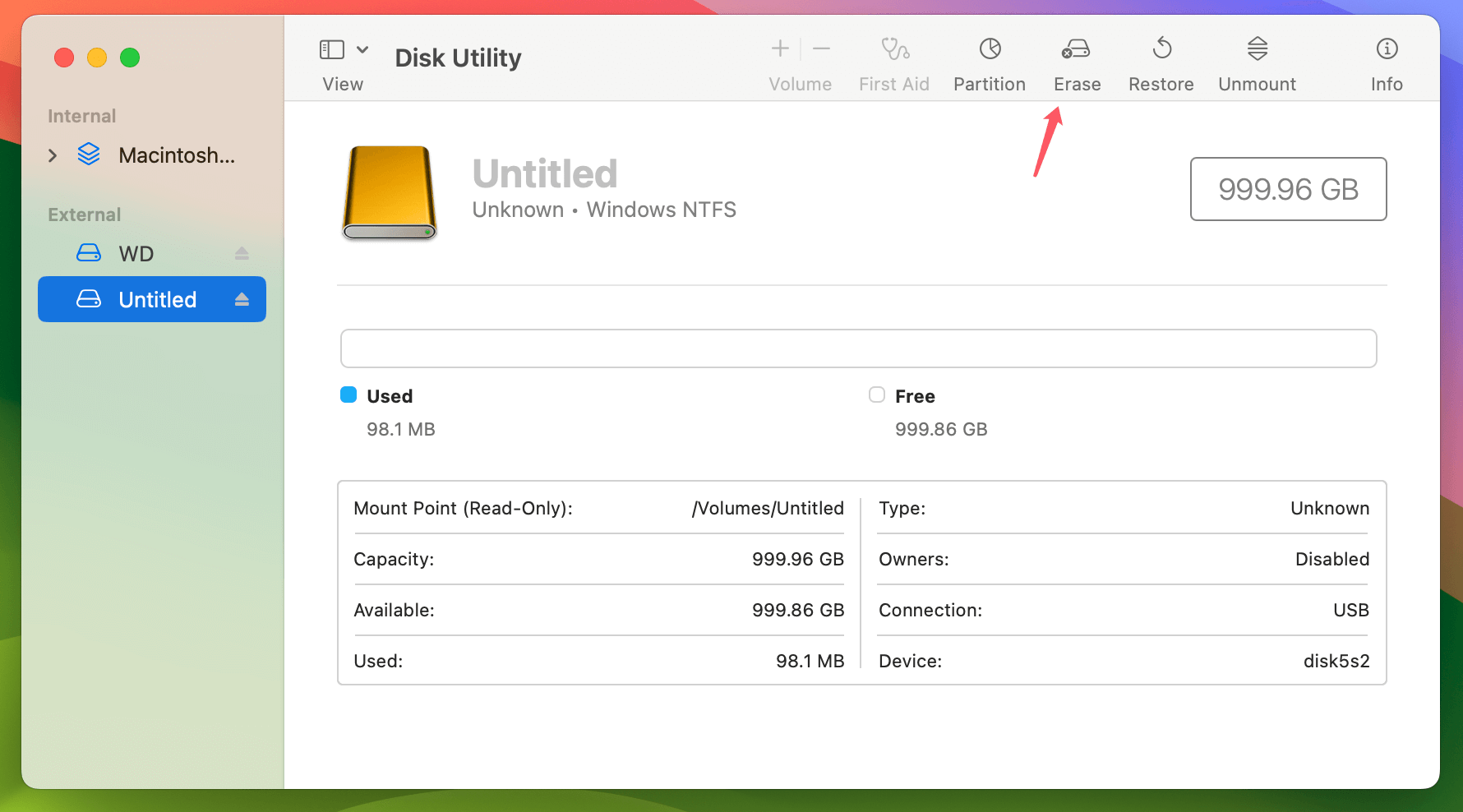Eject the Untitled volume from the sidebar

click(x=241, y=299)
